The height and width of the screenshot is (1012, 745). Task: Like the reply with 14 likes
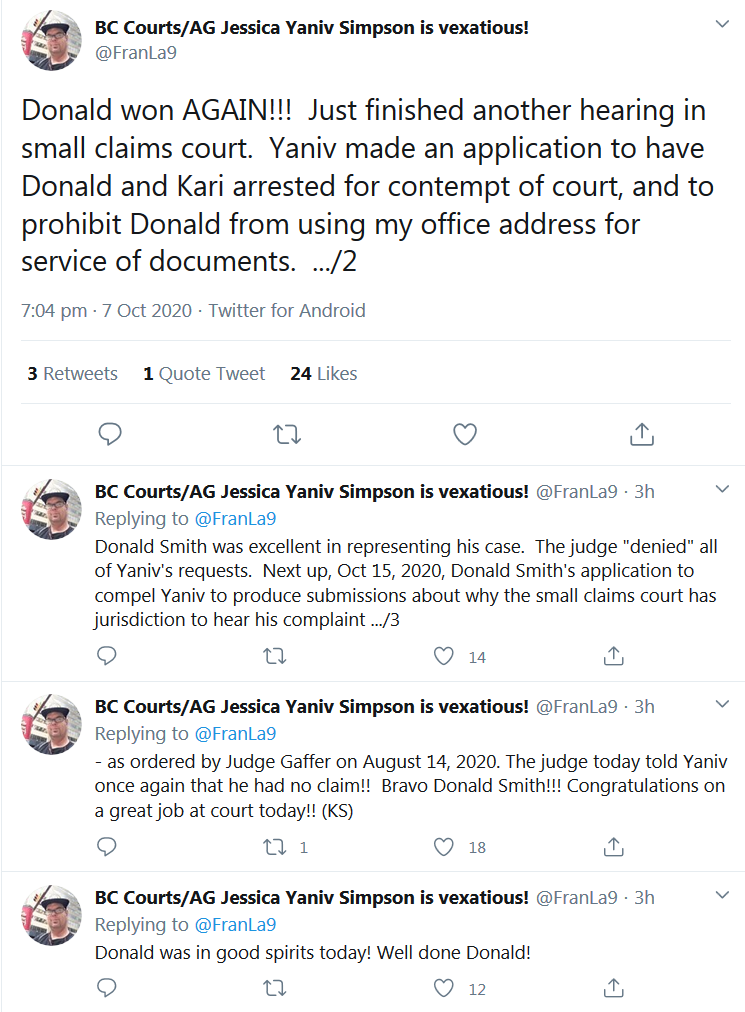[444, 656]
